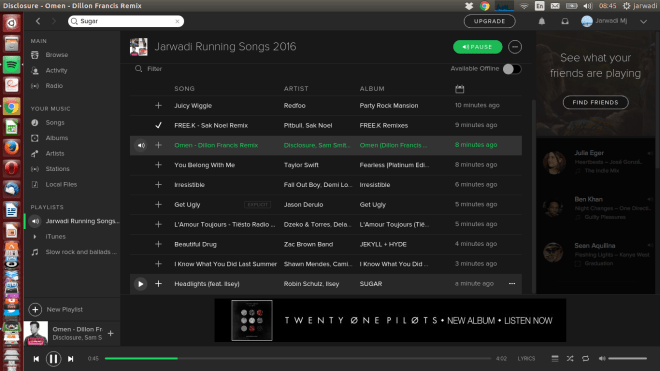Adjust the volume slider
Viewport: 660px width, 371px height.
coord(628,358)
